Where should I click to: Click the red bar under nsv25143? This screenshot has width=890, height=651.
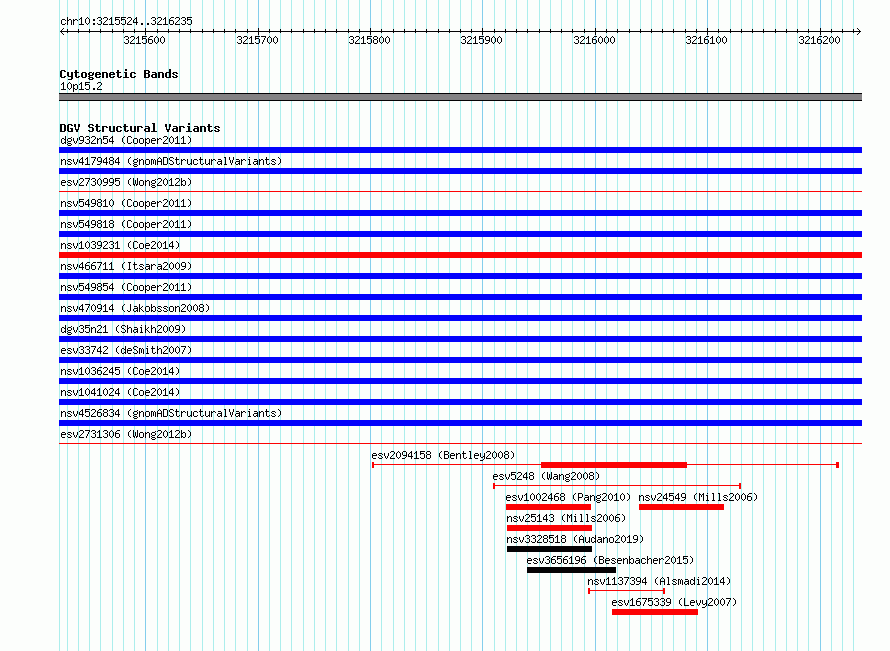pos(549,528)
